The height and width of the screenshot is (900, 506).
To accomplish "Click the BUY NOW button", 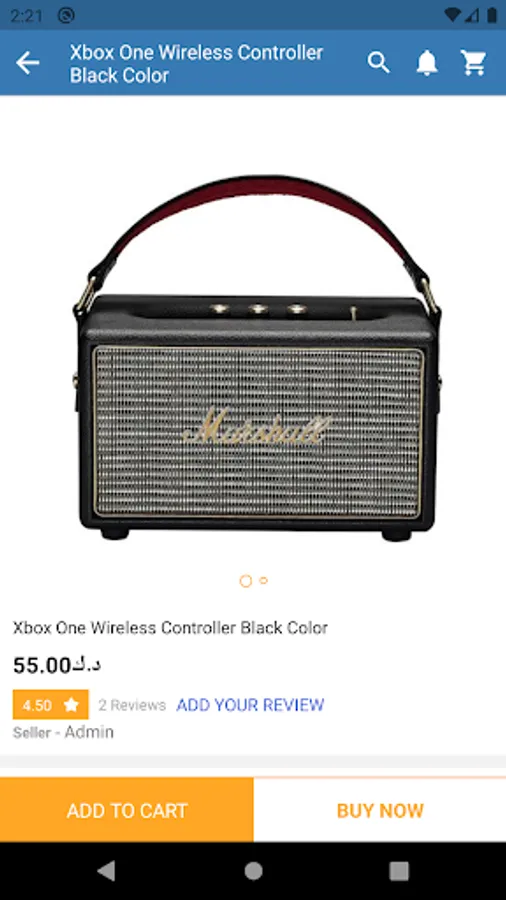I will (380, 810).
